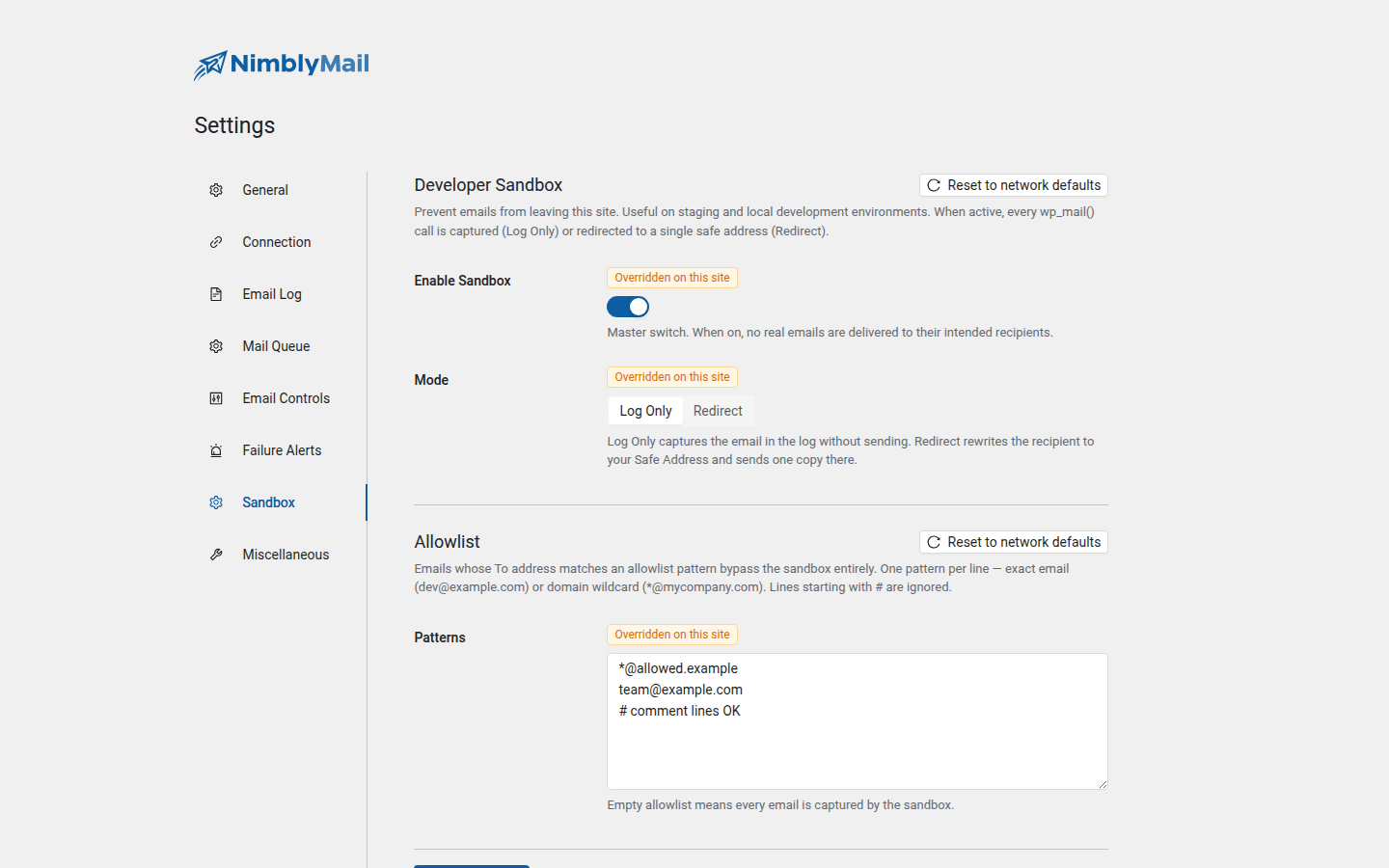The image size is (1389, 868).
Task: Click the 'Allowlist' section heading
Action: tap(447, 542)
